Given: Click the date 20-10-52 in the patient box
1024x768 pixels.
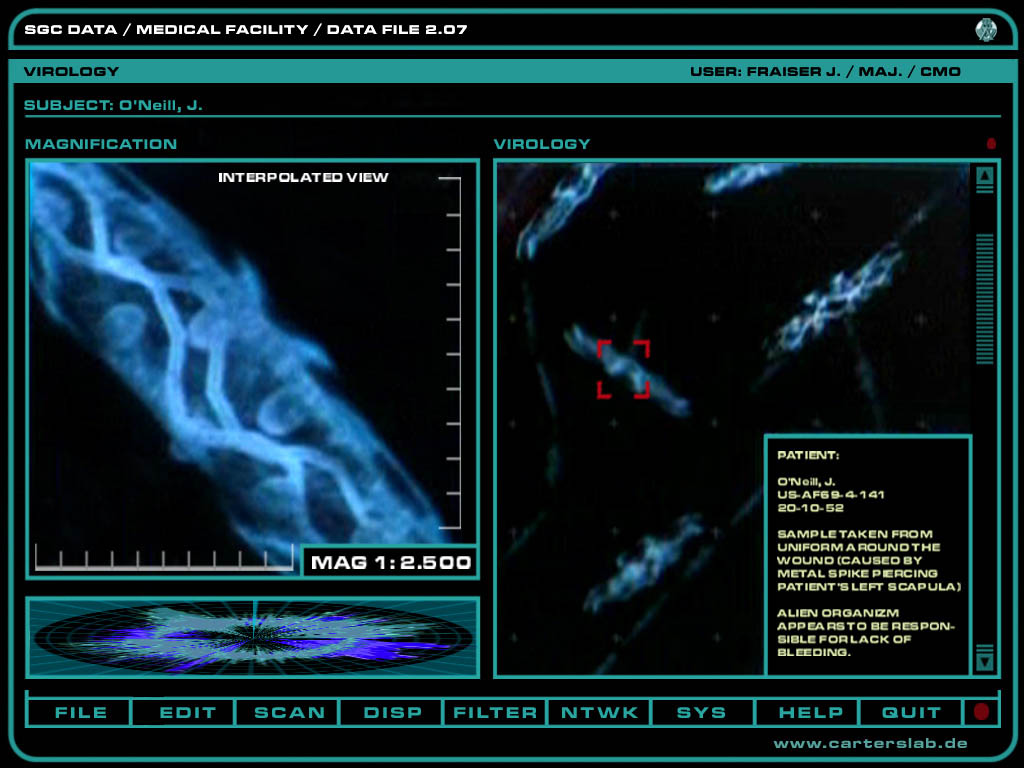Looking at the screenshot, I should pos(810,507).
